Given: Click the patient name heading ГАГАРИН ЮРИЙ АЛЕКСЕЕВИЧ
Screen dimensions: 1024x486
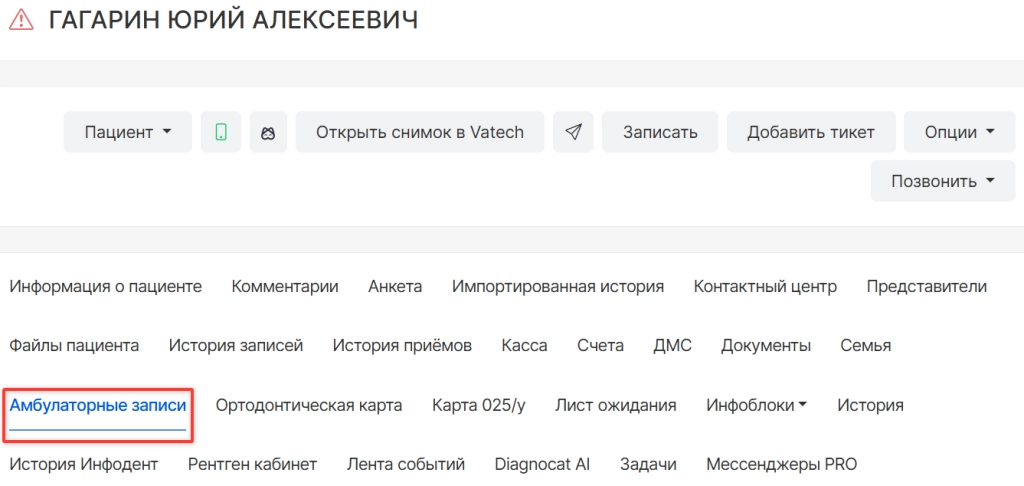Looking at the screenshot, I should (x=233, y=20).
